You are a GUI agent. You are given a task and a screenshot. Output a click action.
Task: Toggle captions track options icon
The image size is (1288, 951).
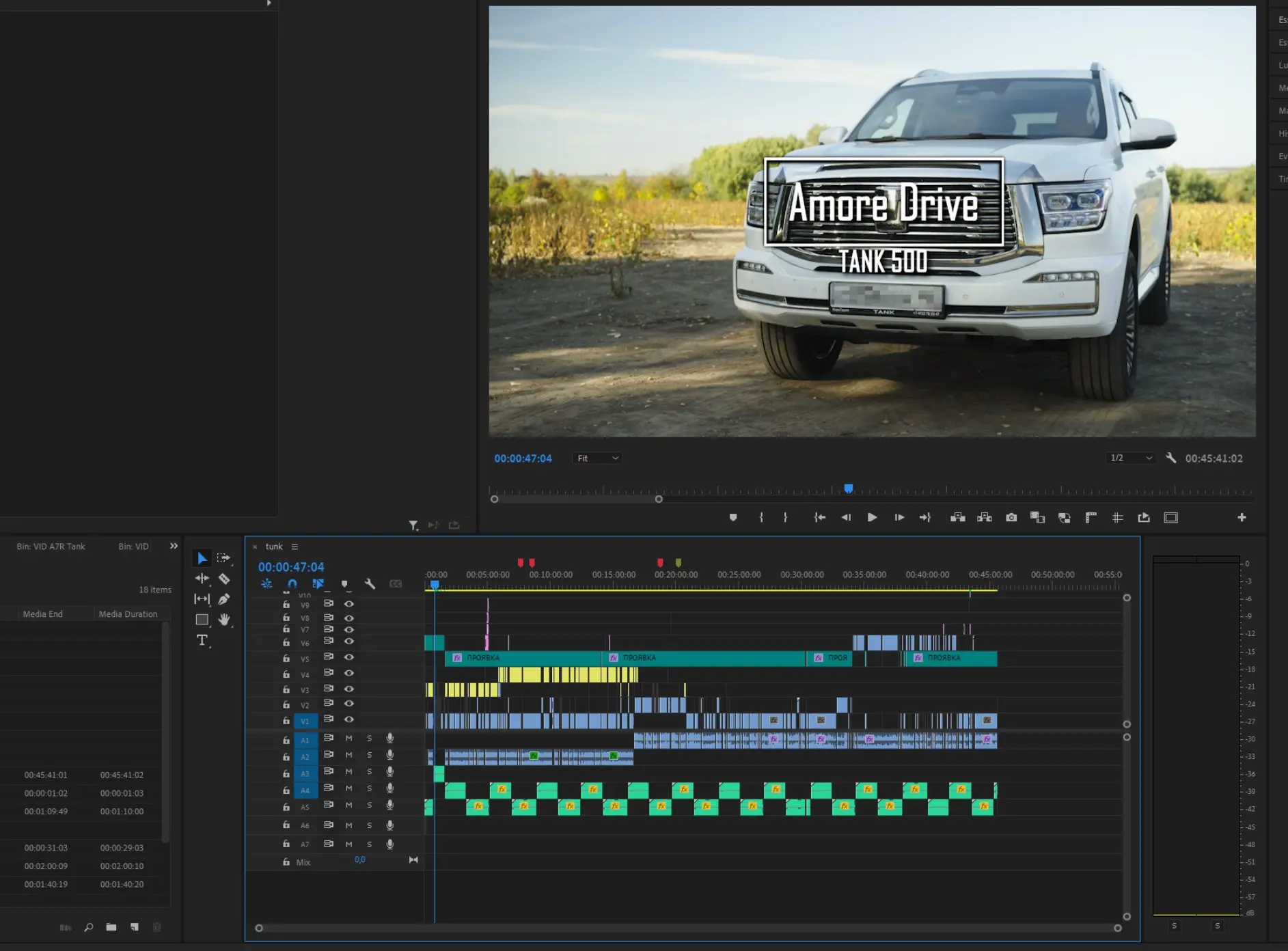coord(396,583)
